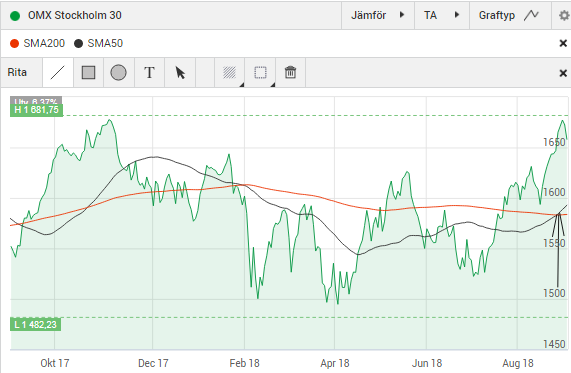Close the Rita drawing toolbar

pyautogui.click(x=563, y=73)
